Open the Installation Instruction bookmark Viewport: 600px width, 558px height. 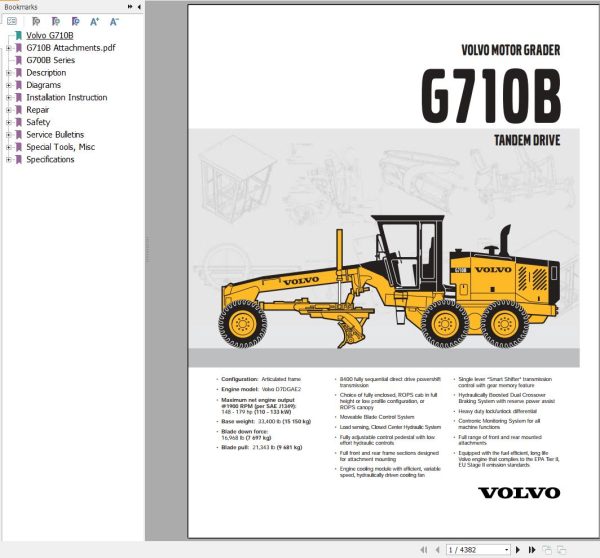pos(67,98)
